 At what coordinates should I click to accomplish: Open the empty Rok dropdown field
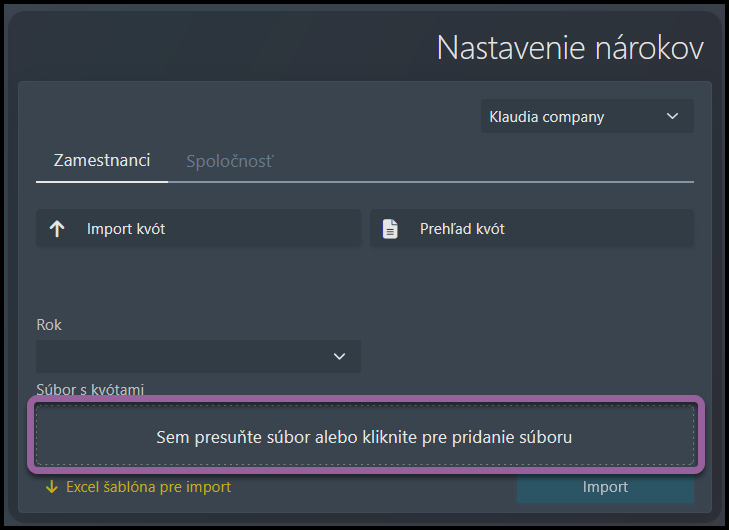tap(199, 356)
